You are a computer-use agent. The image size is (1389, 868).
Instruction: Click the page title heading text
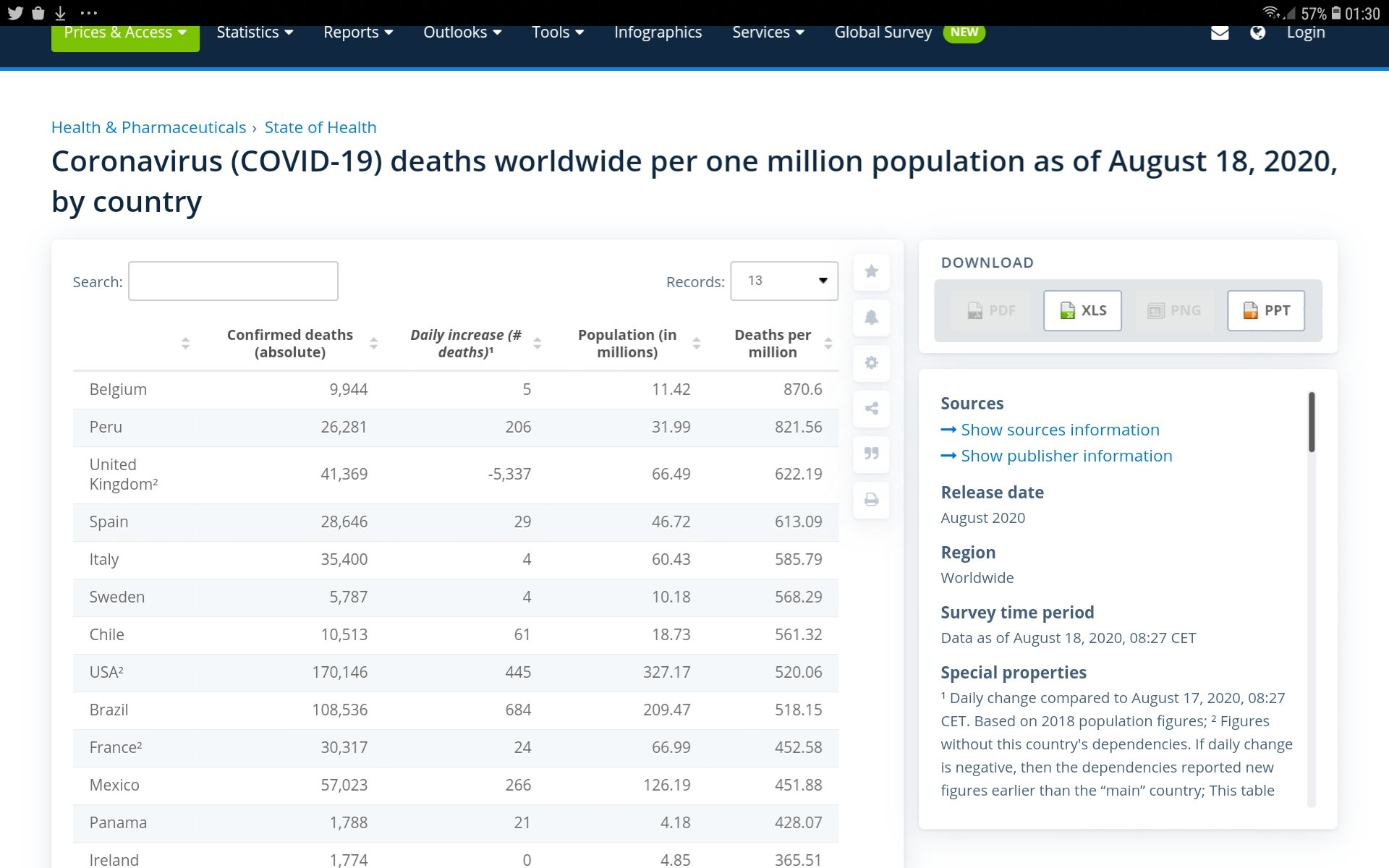(694, 181)
